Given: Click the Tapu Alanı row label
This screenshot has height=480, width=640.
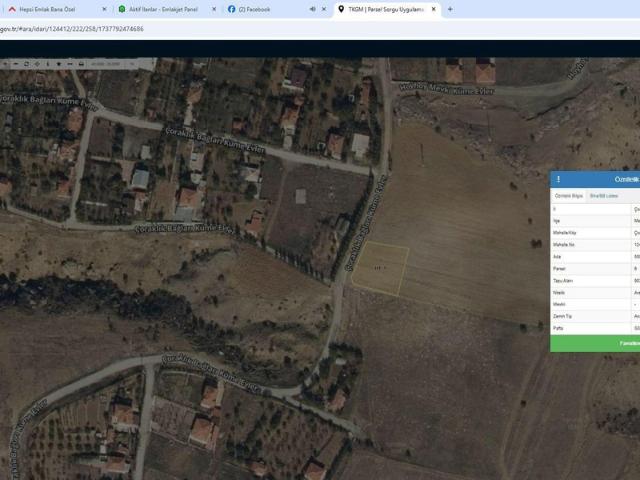Looking at the screenshot, I should click(563, 281).
